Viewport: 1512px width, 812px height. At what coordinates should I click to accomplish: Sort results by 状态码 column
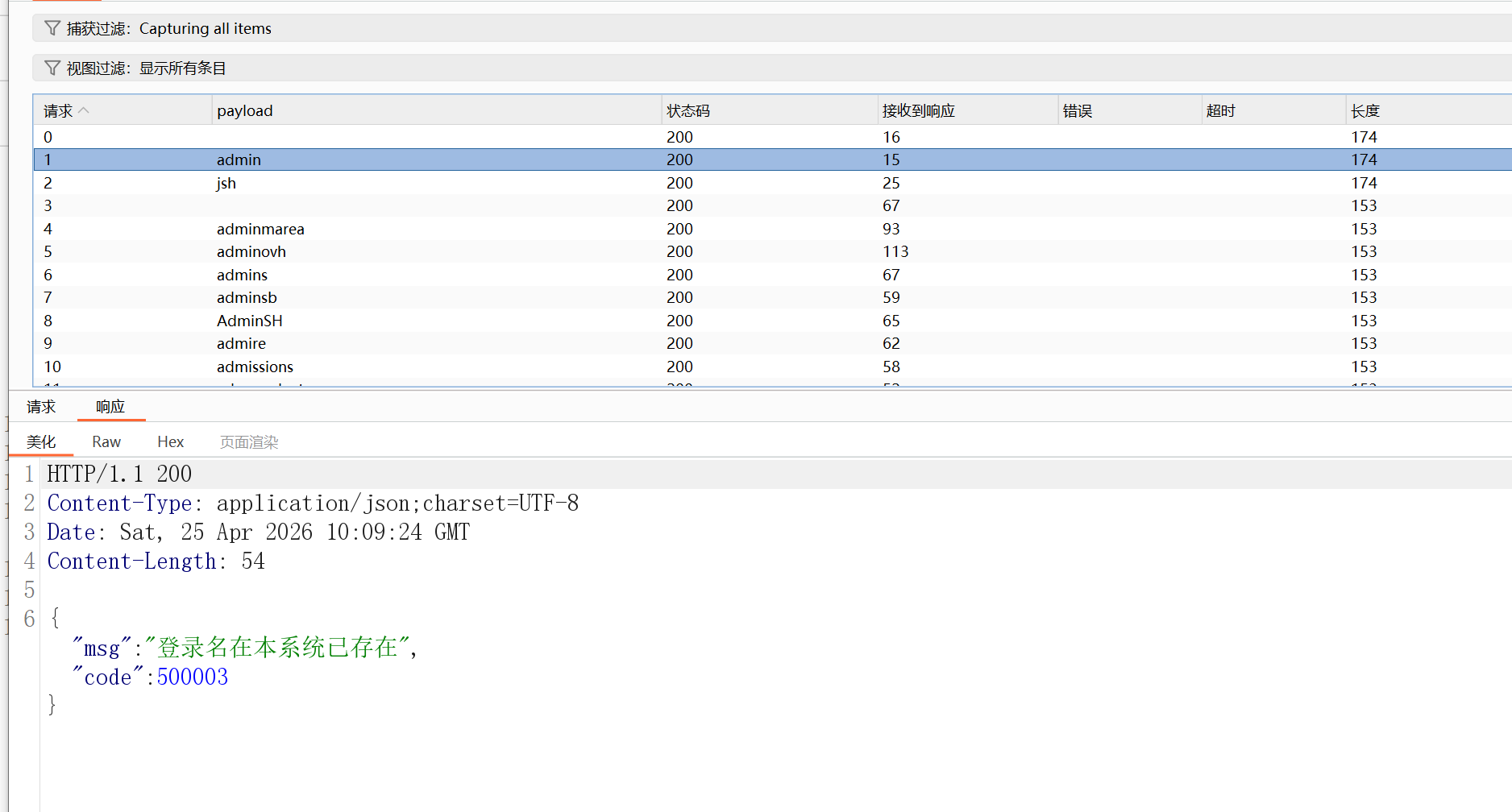click(769, 110)
